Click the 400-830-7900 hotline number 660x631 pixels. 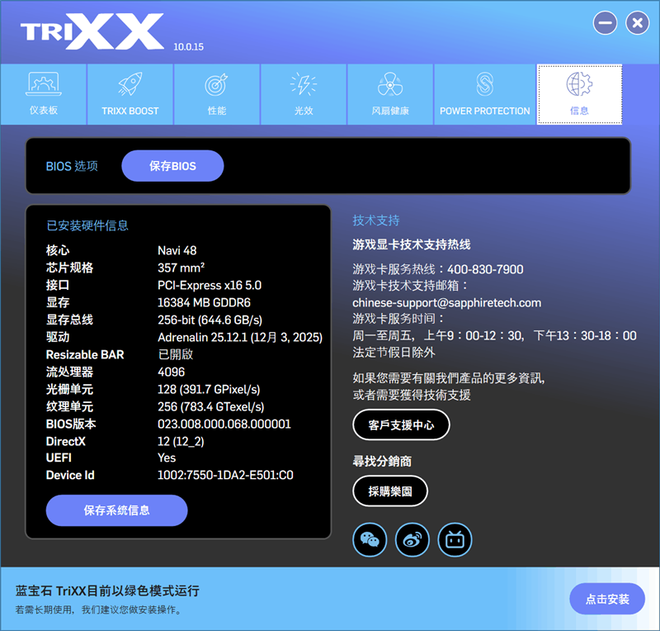(485, 269)
